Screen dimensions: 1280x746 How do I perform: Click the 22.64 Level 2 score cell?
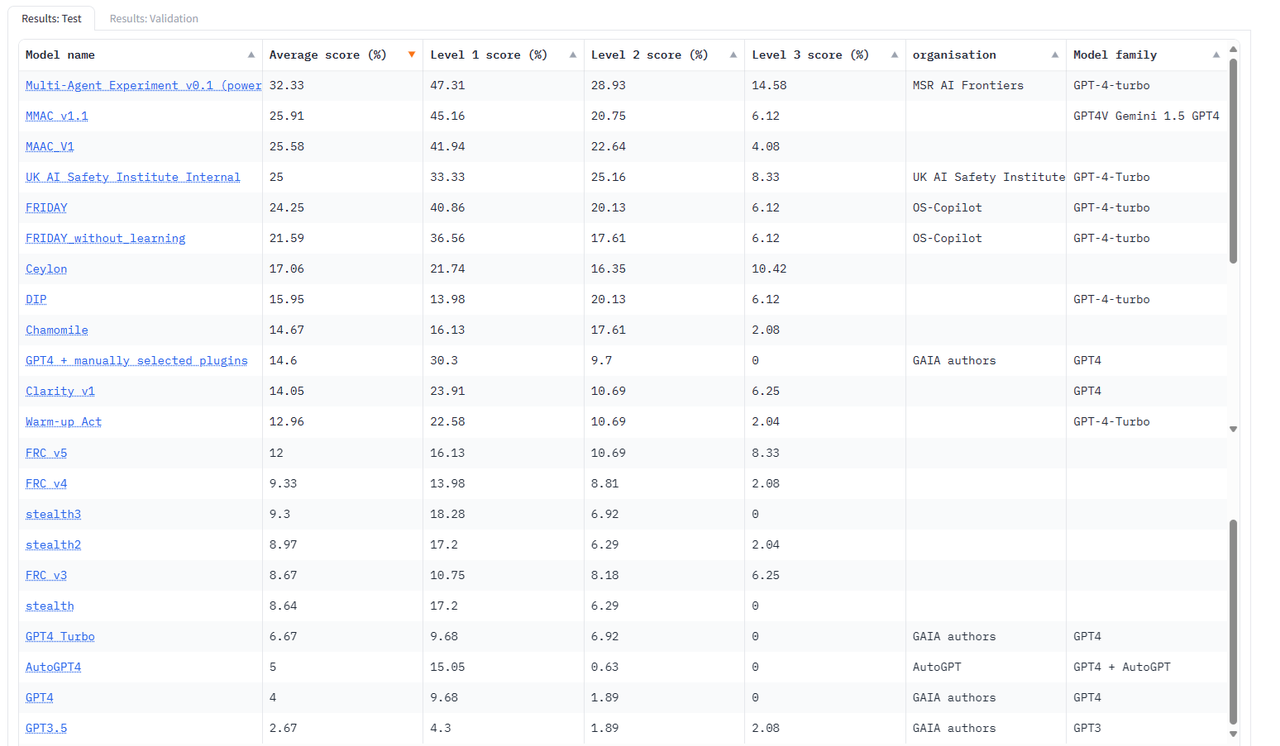[x=664, y=147]
